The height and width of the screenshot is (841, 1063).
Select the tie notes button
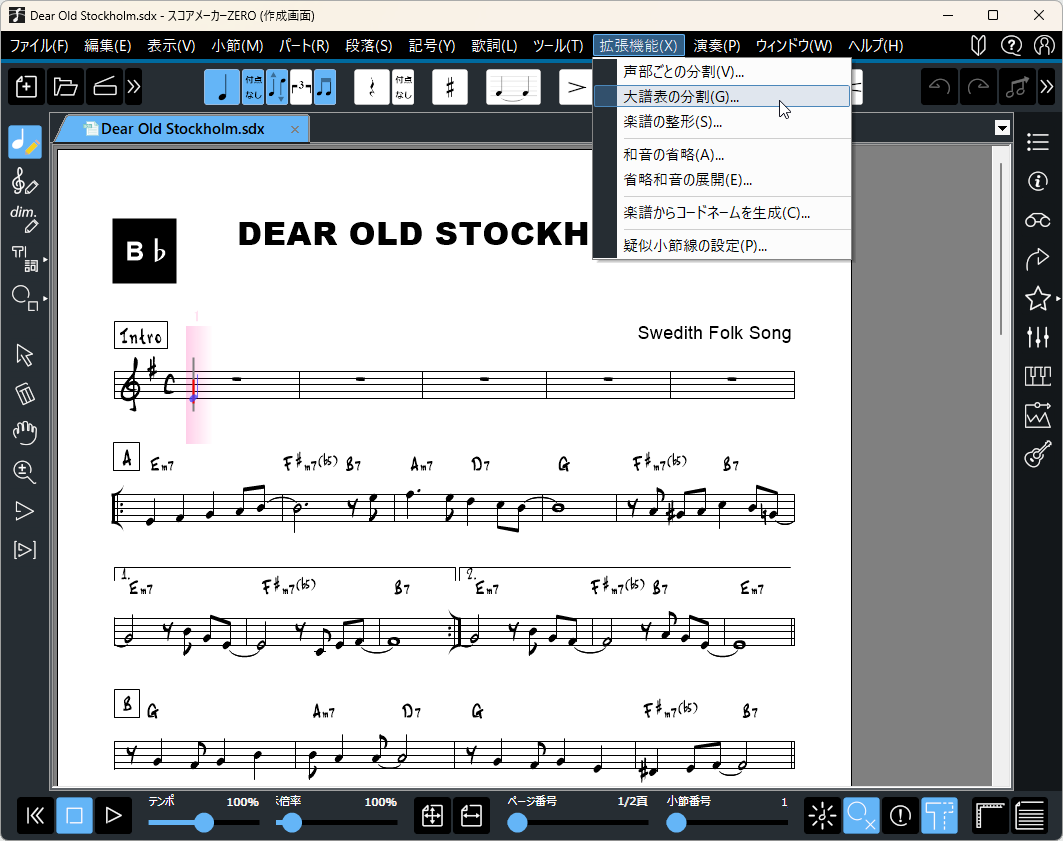[513, 87]
